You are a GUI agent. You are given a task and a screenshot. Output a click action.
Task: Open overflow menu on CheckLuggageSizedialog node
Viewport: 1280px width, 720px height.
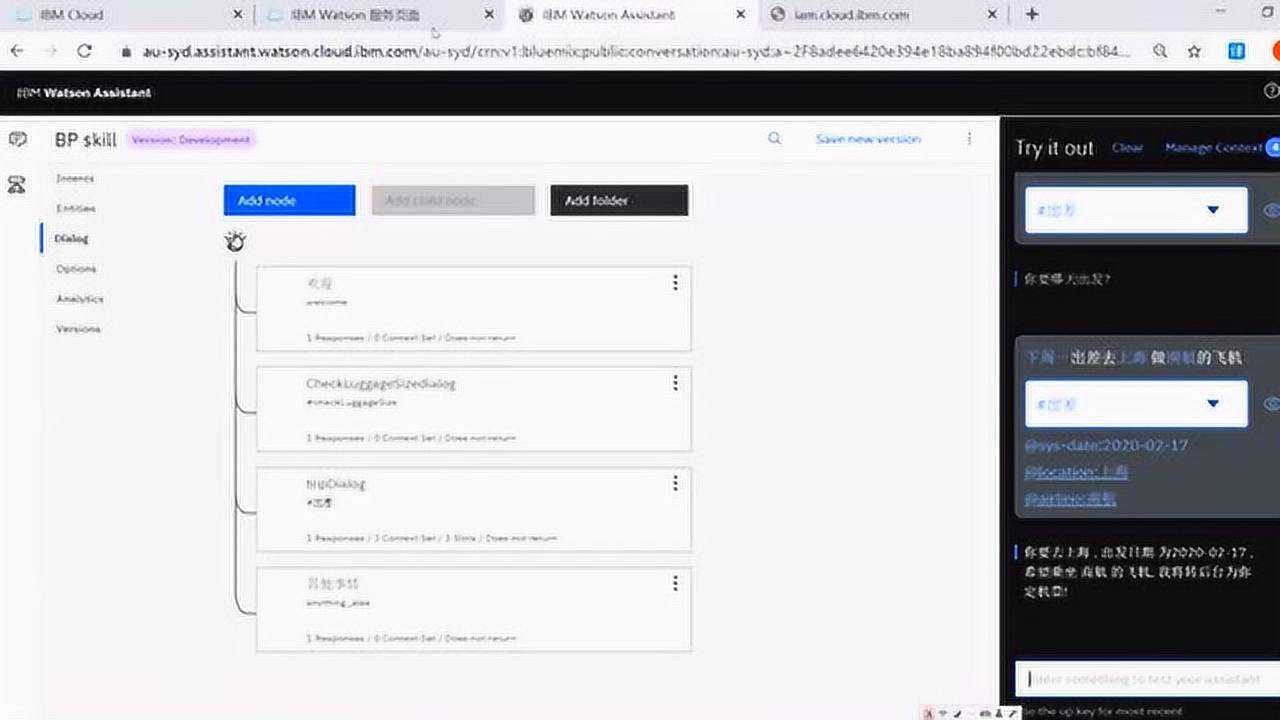click(676, 383)
